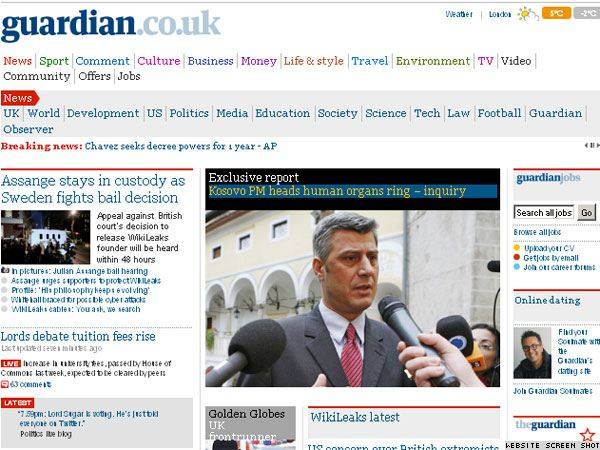Open the Business section
The image size is (600, 450).
click(x=210, y=61)
